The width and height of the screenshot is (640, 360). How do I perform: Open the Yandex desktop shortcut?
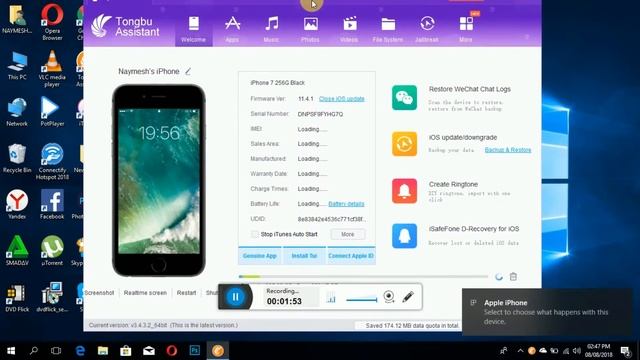pyautogui.click(x=17, y=204)
